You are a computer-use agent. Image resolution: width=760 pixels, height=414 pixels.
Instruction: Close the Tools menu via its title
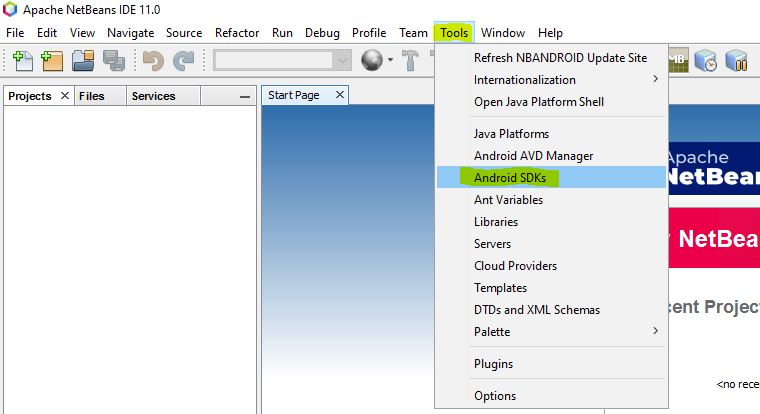[x=454, y=33]
